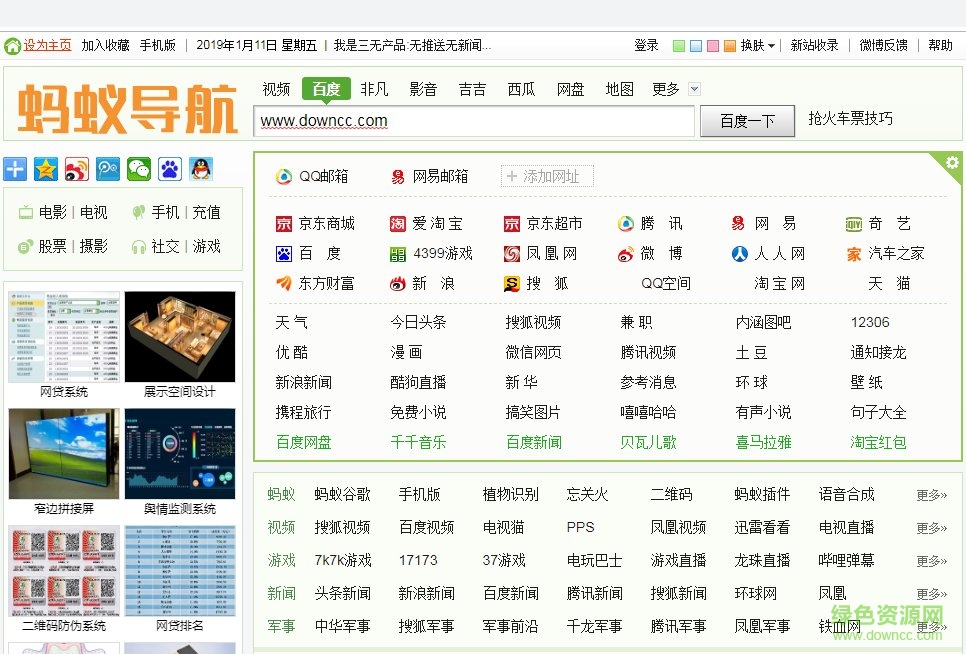Viewport: 966px width, 654px height.
Task: Switch to the 视频 search tab
Action: point(275,88)
